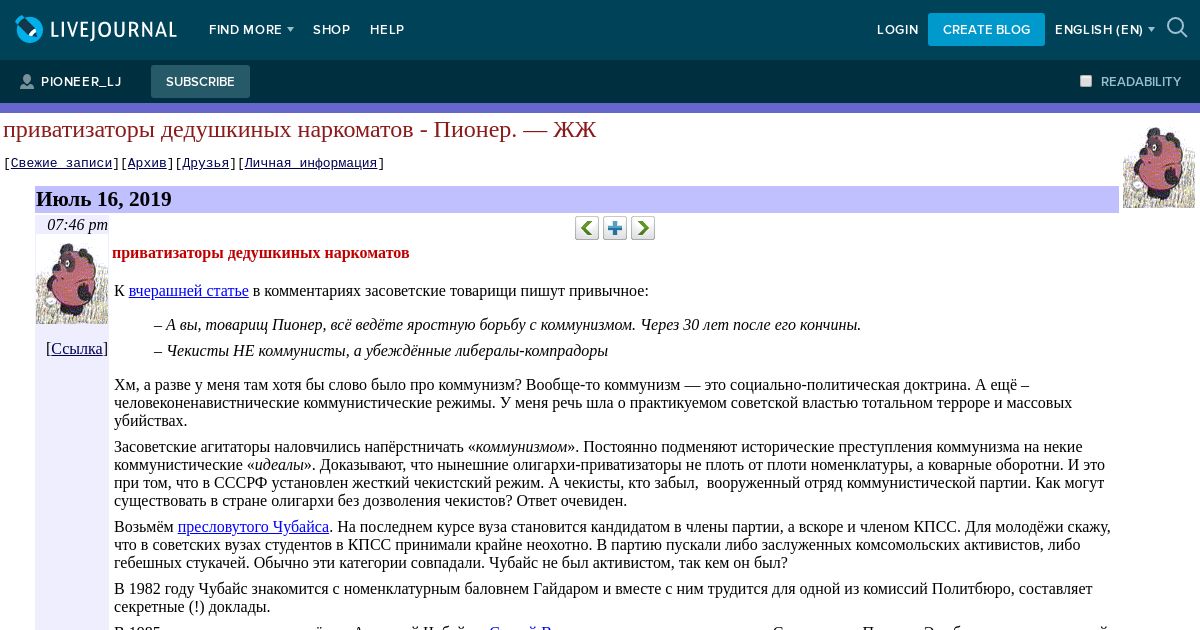The height and width of the screenshot is (630, 1200).
Task: Open the Ссылка permalink
Action: coord(77,348)
